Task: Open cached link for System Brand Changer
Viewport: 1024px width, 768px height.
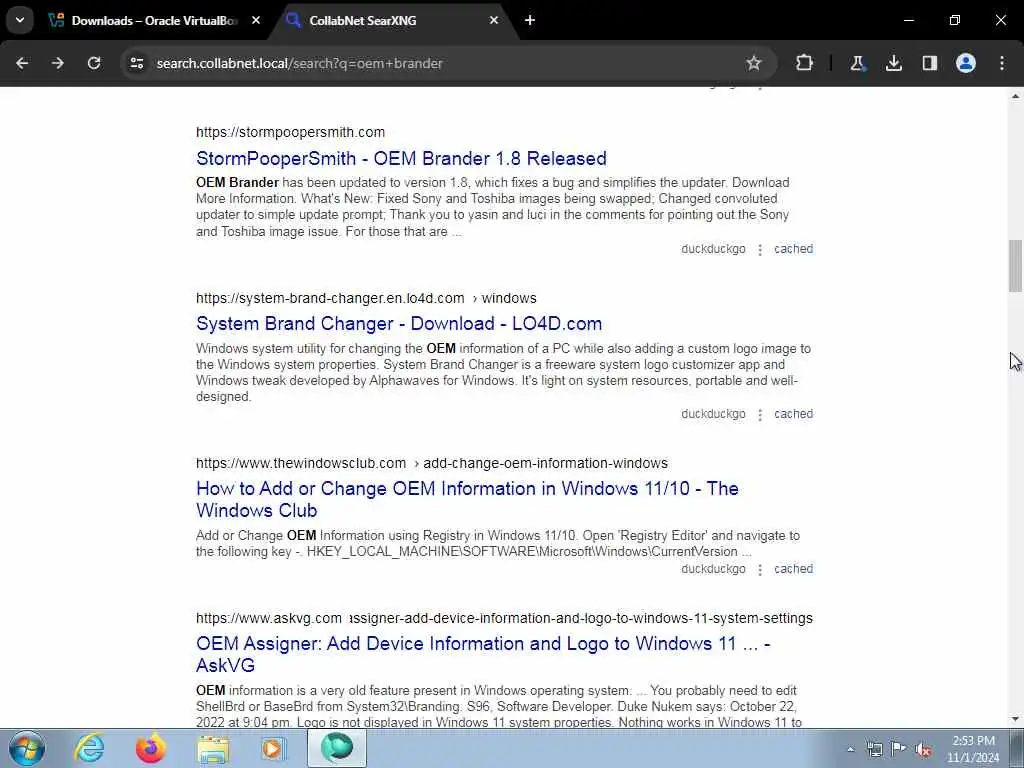Action: pos(793,414)
